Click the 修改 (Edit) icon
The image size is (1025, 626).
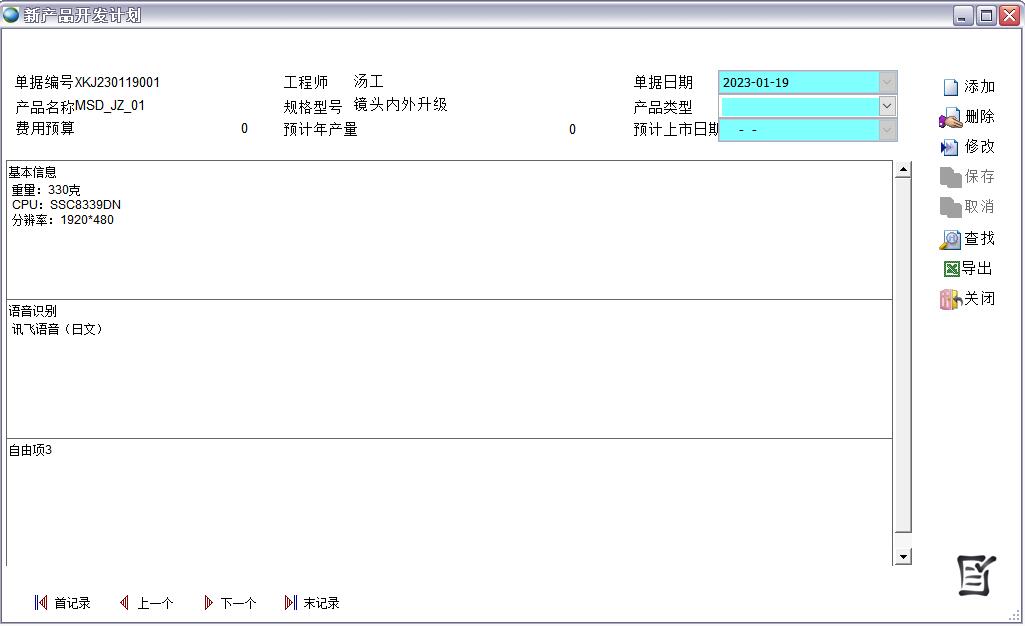coord(950,147)
